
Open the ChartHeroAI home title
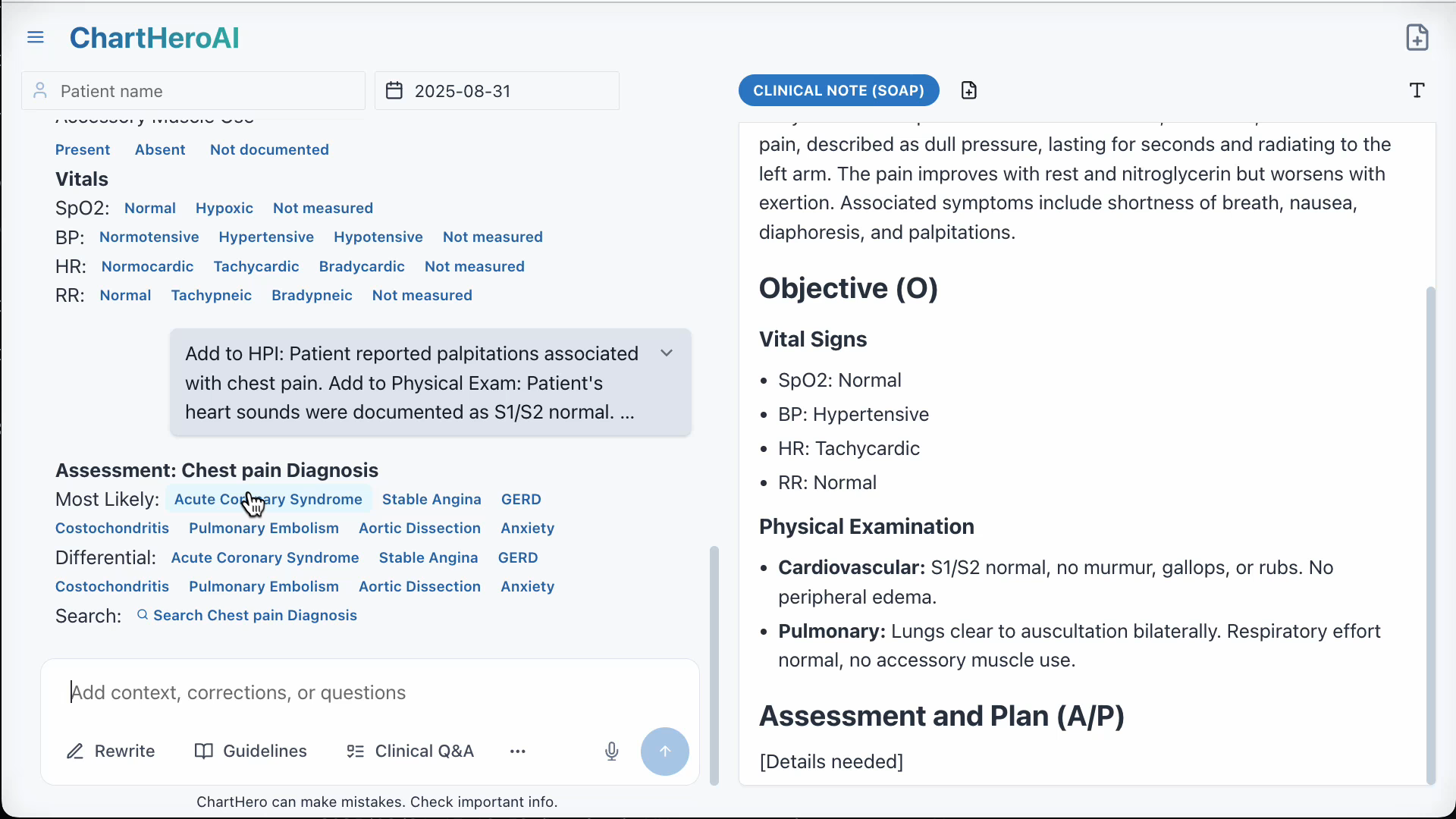click(x=154, y=38)
